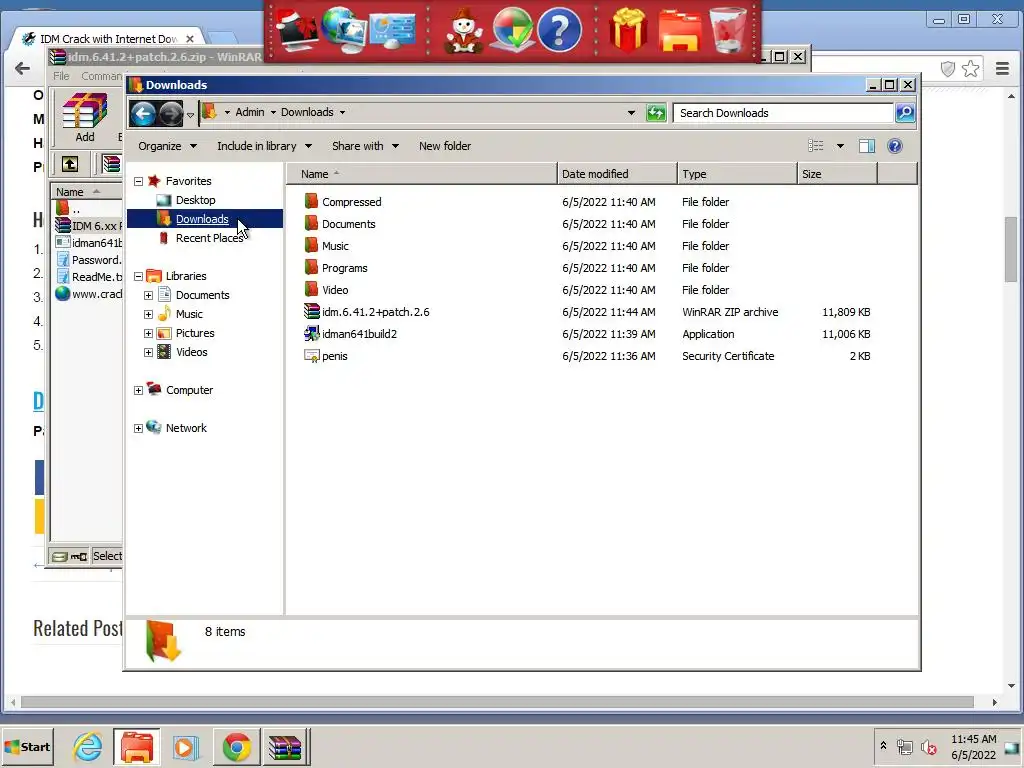Open the recent locations dropdown beside Forward
1024x768 pixels.
190,115
